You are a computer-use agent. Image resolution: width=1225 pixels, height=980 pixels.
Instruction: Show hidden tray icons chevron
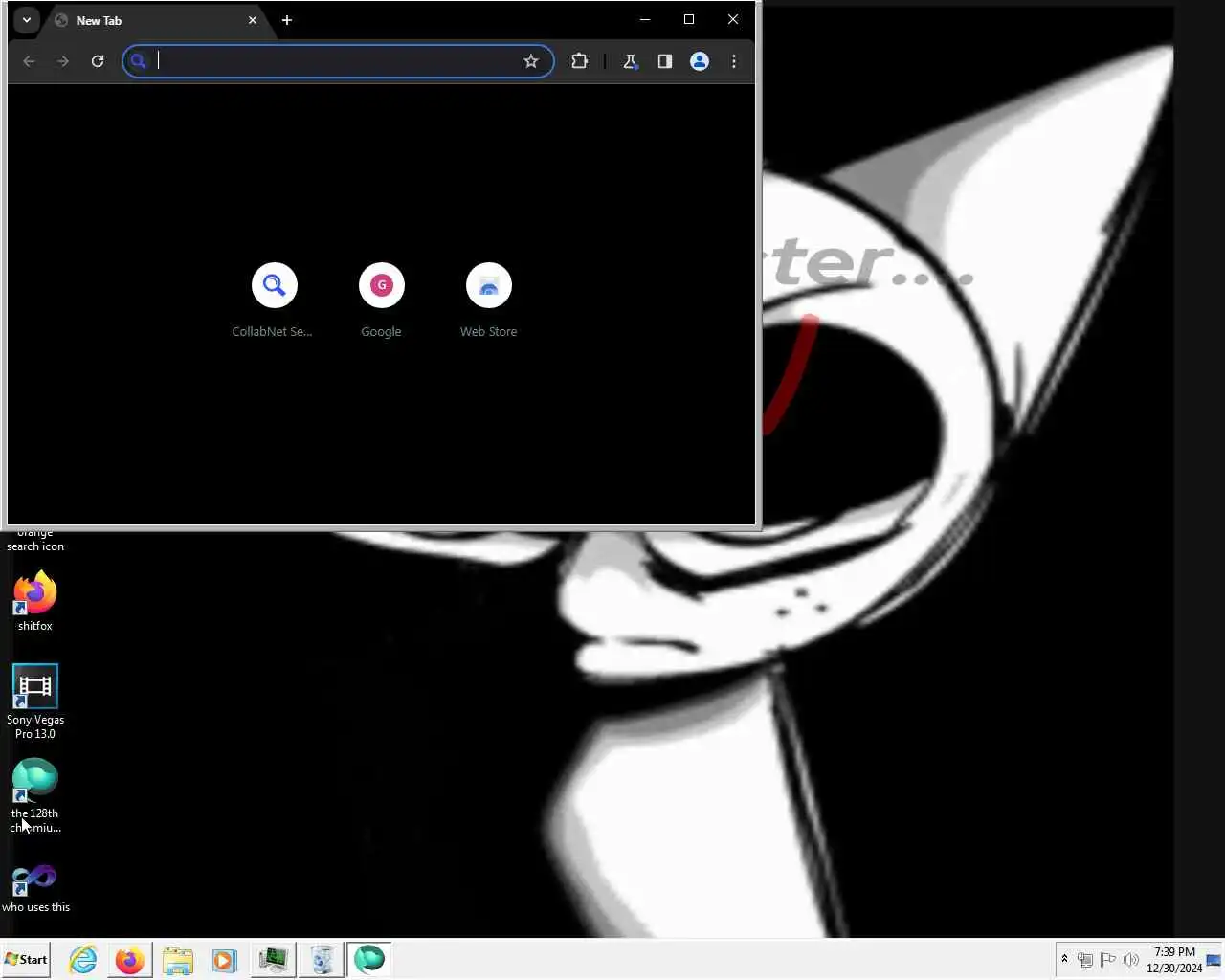(1064, 959)
